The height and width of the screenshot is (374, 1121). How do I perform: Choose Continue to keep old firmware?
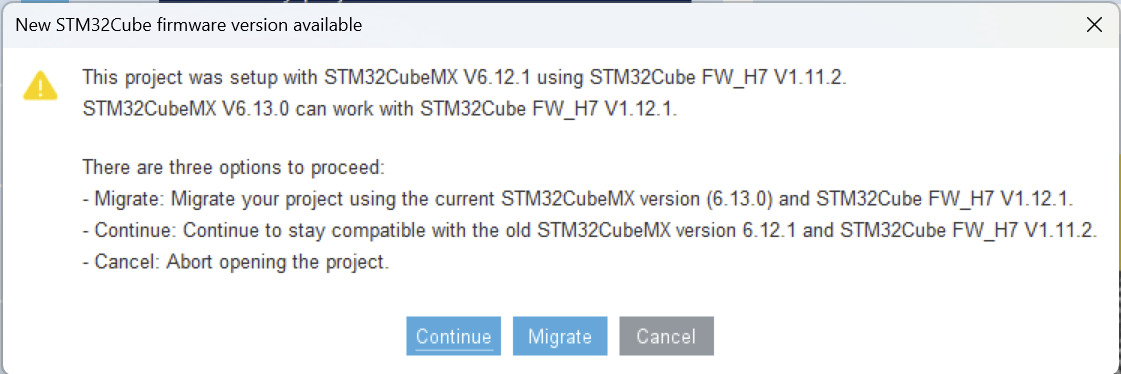[453, 336]
